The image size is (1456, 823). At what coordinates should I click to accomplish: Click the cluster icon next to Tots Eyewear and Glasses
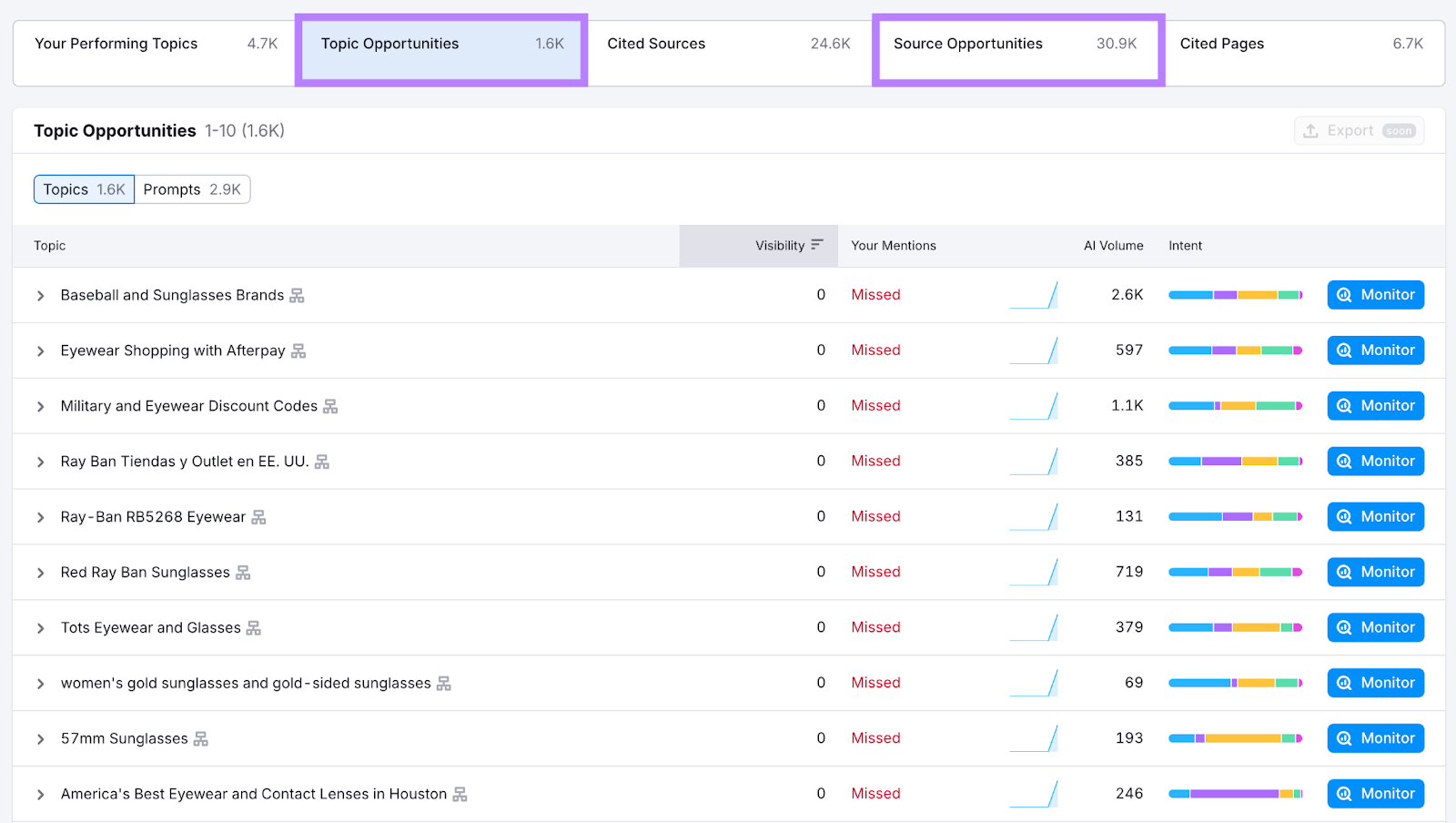coord(255,627)
